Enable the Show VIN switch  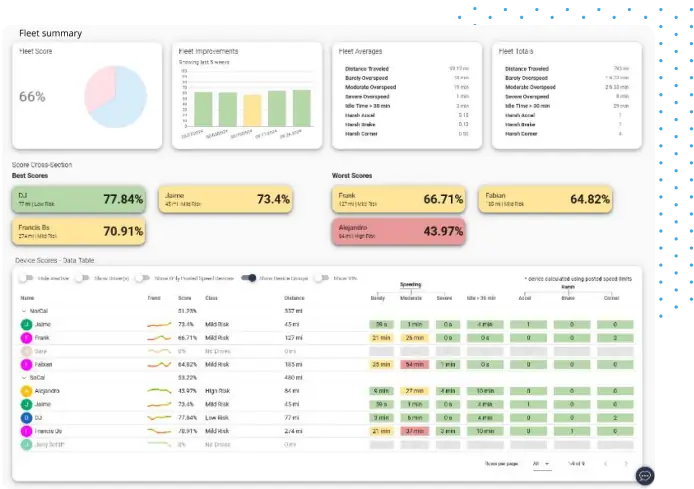pos(320,278)
